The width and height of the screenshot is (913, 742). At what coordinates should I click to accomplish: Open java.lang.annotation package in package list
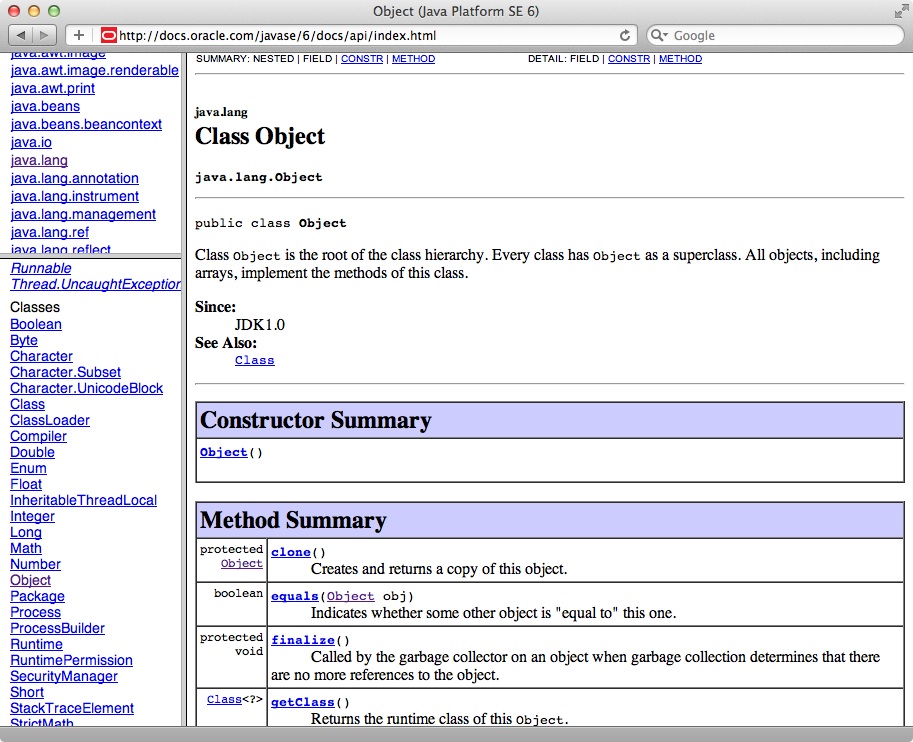pos(74,178)
